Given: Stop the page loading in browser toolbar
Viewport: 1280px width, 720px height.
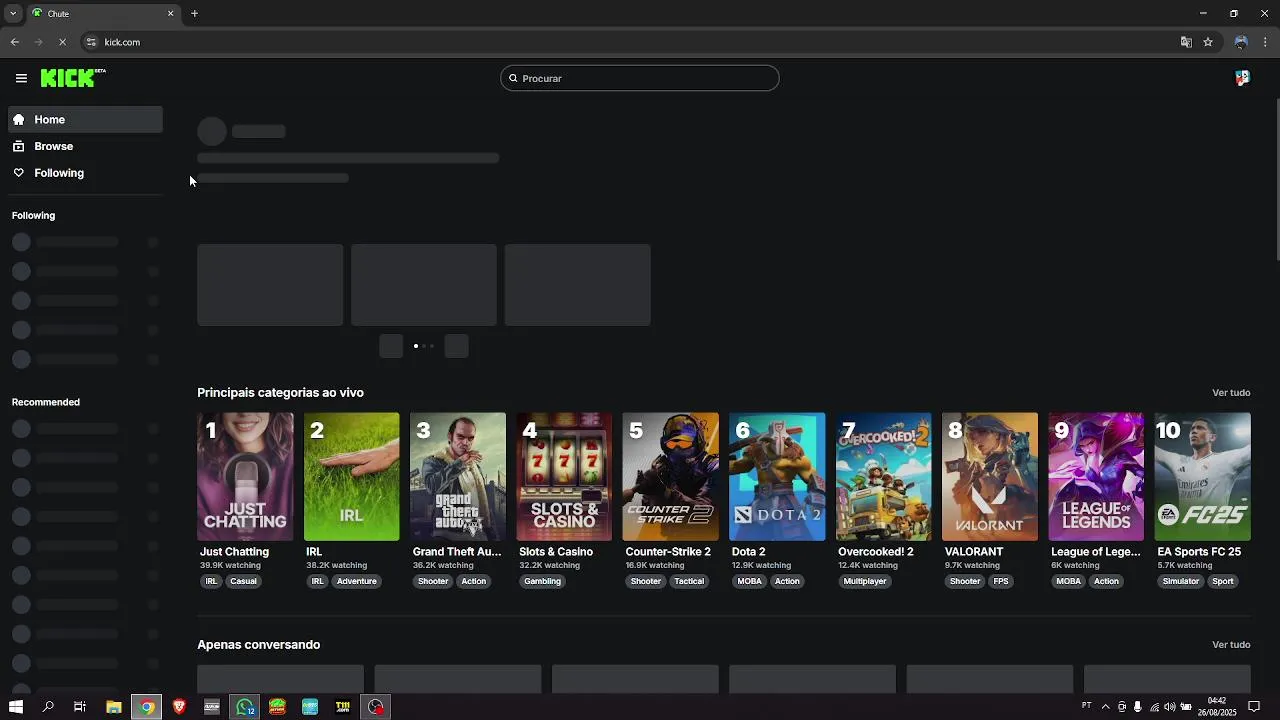Looking at the screenshot, I should point(62,42).
